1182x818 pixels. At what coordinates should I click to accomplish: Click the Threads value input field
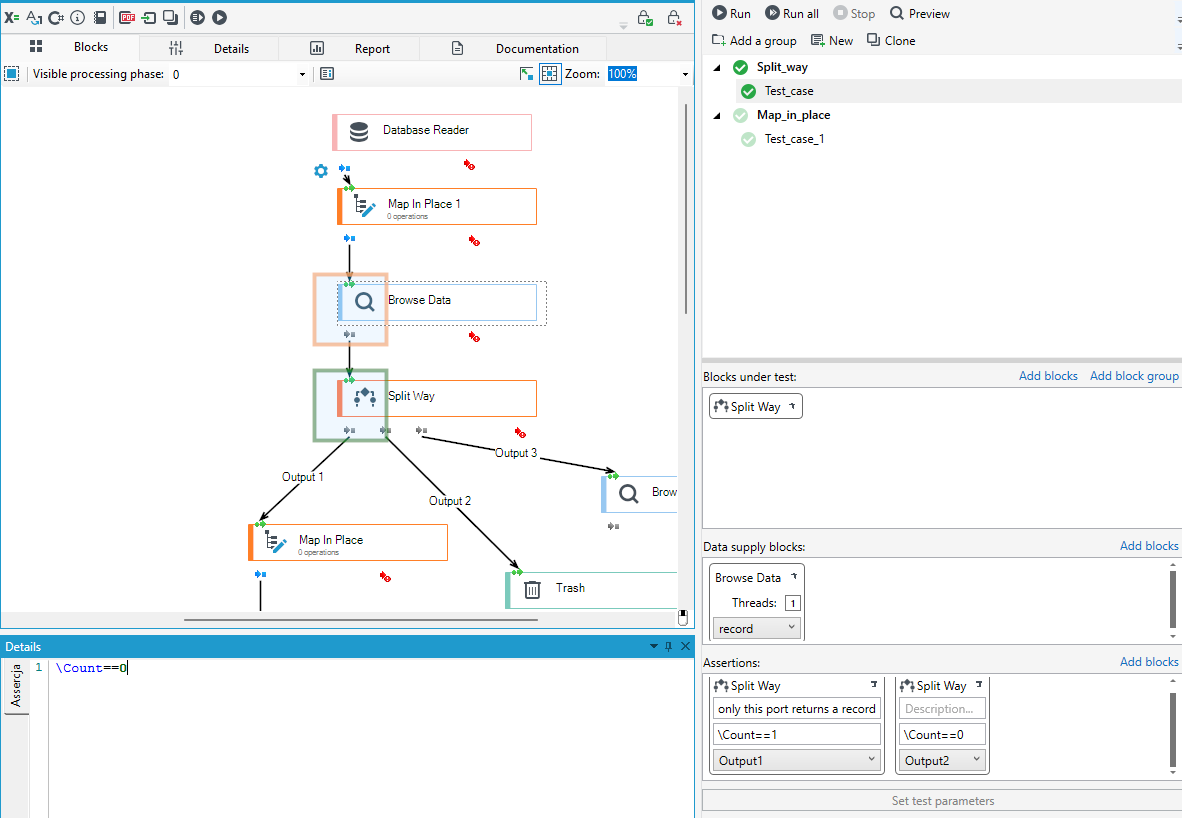click(793, 603)
